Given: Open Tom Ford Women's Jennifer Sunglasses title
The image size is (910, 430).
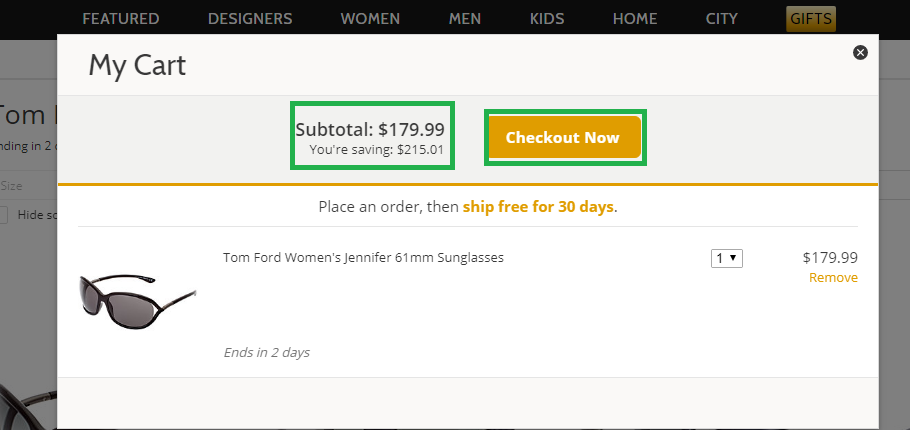Looking at the screenshot, I should click(x=363, y=258).
